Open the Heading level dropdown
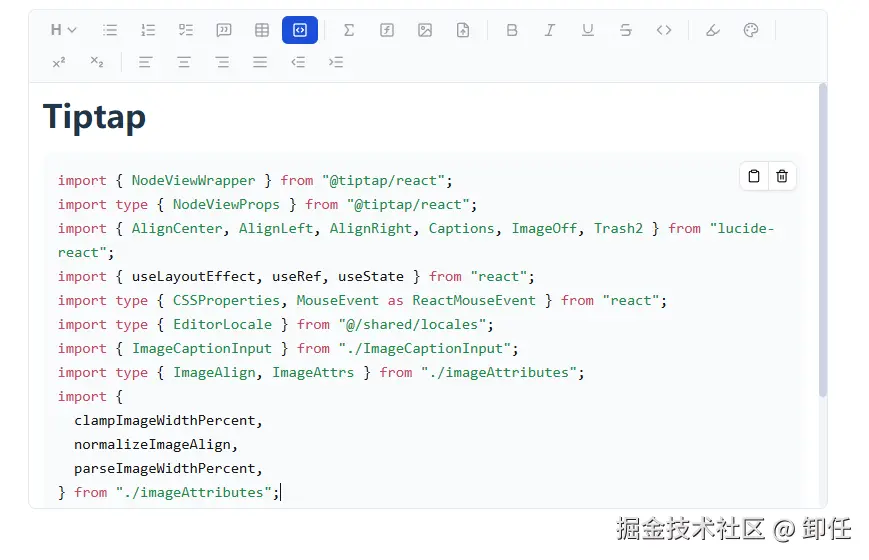Screen dimensions: 869x560 63,30
